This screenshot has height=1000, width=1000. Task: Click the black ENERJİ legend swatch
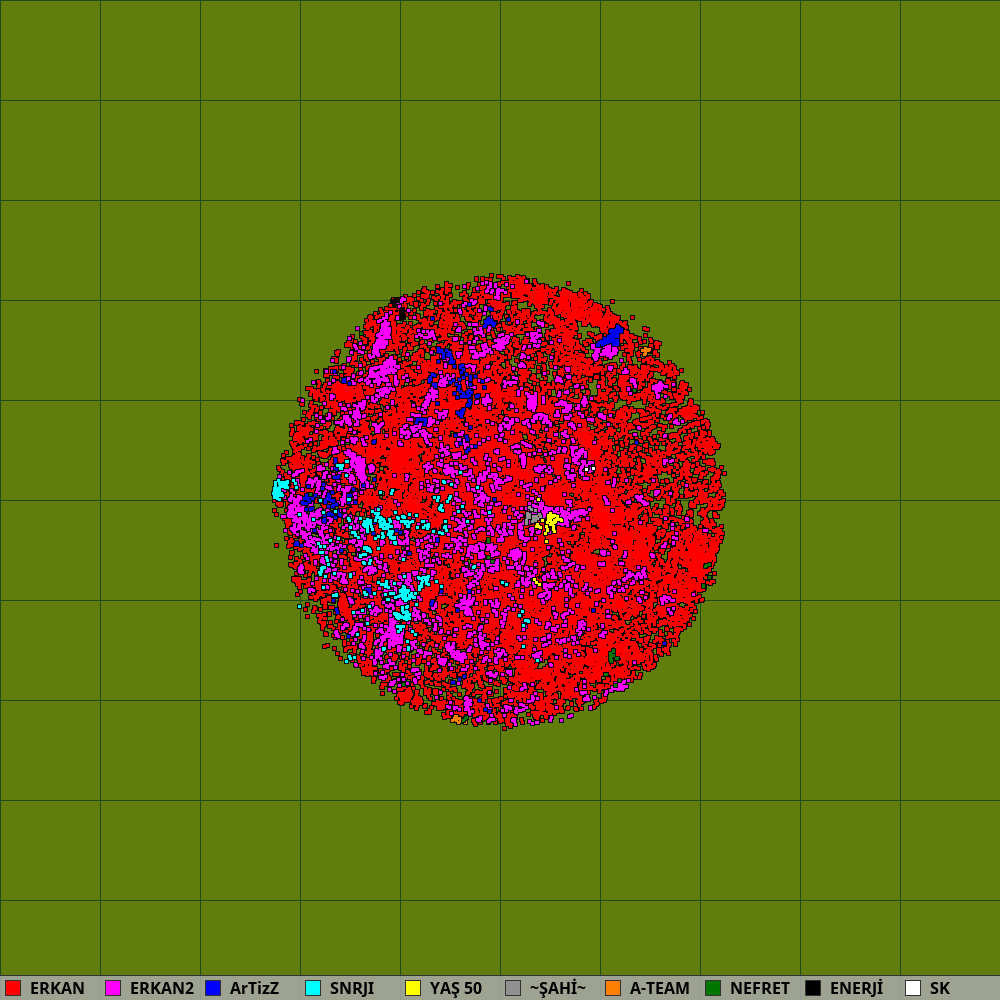[813, 988]
